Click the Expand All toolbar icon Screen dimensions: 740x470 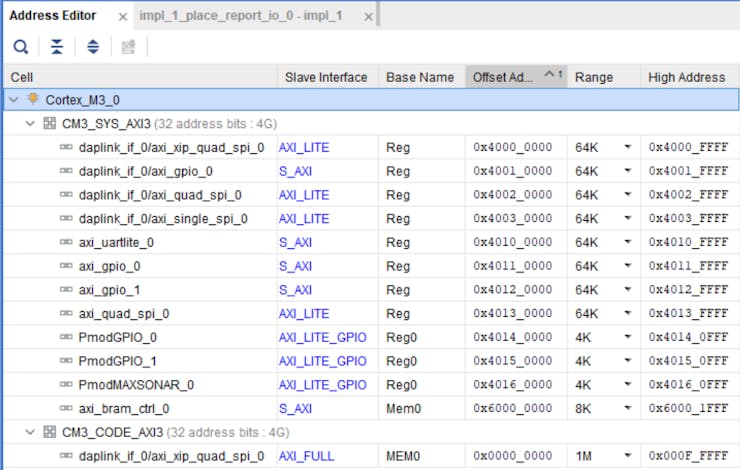[x=93, y=47]
